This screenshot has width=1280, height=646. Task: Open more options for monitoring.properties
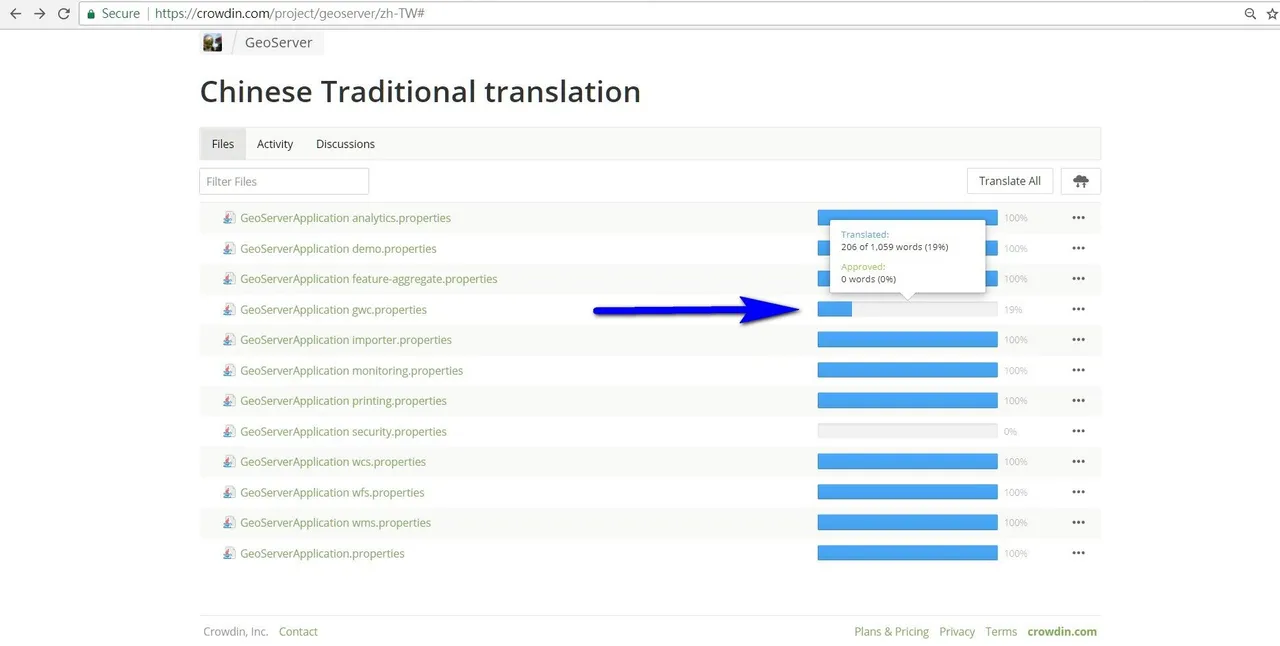[x=1078, y=371]
